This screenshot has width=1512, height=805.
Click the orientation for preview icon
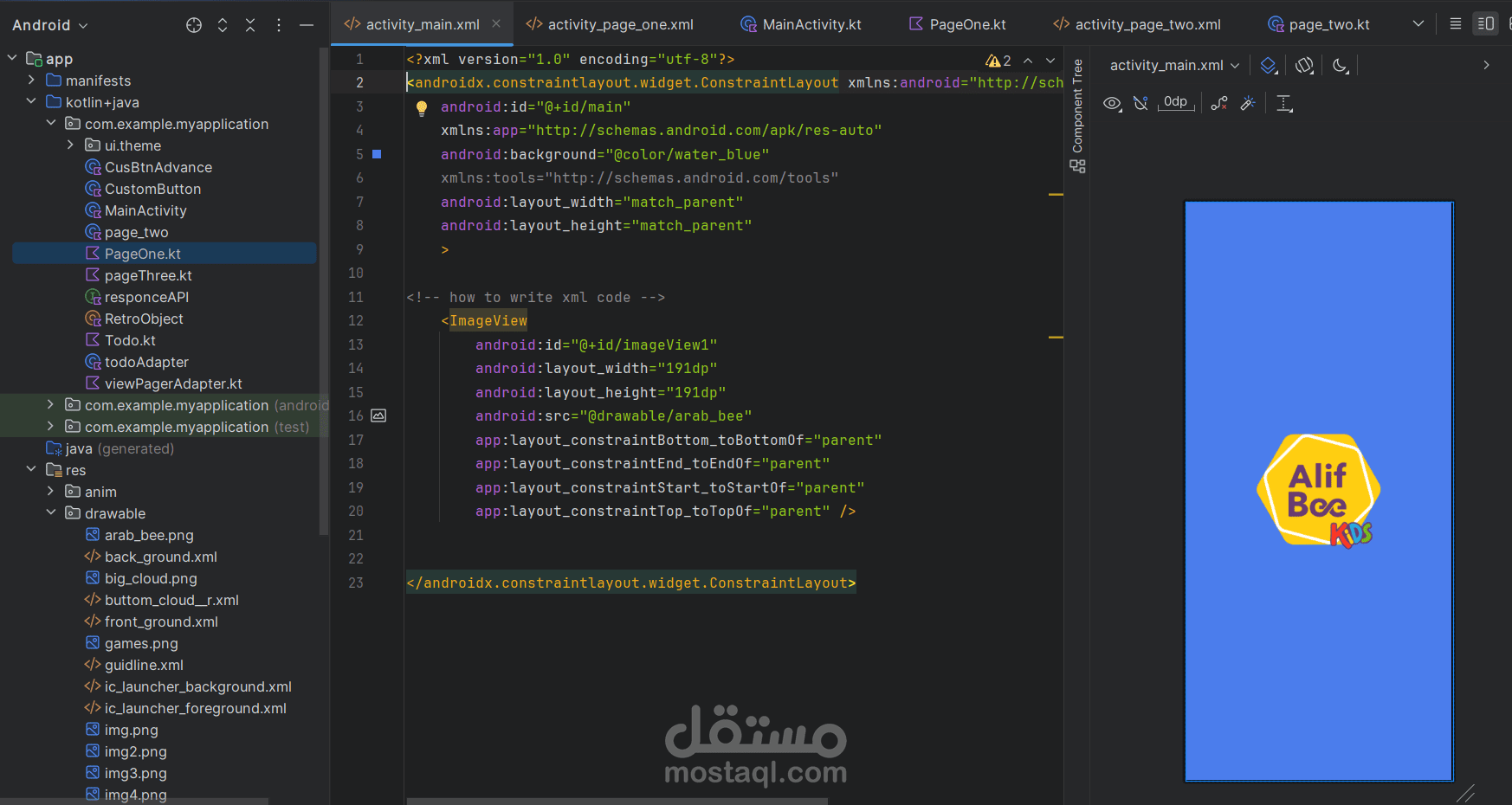click(1304, 66)
